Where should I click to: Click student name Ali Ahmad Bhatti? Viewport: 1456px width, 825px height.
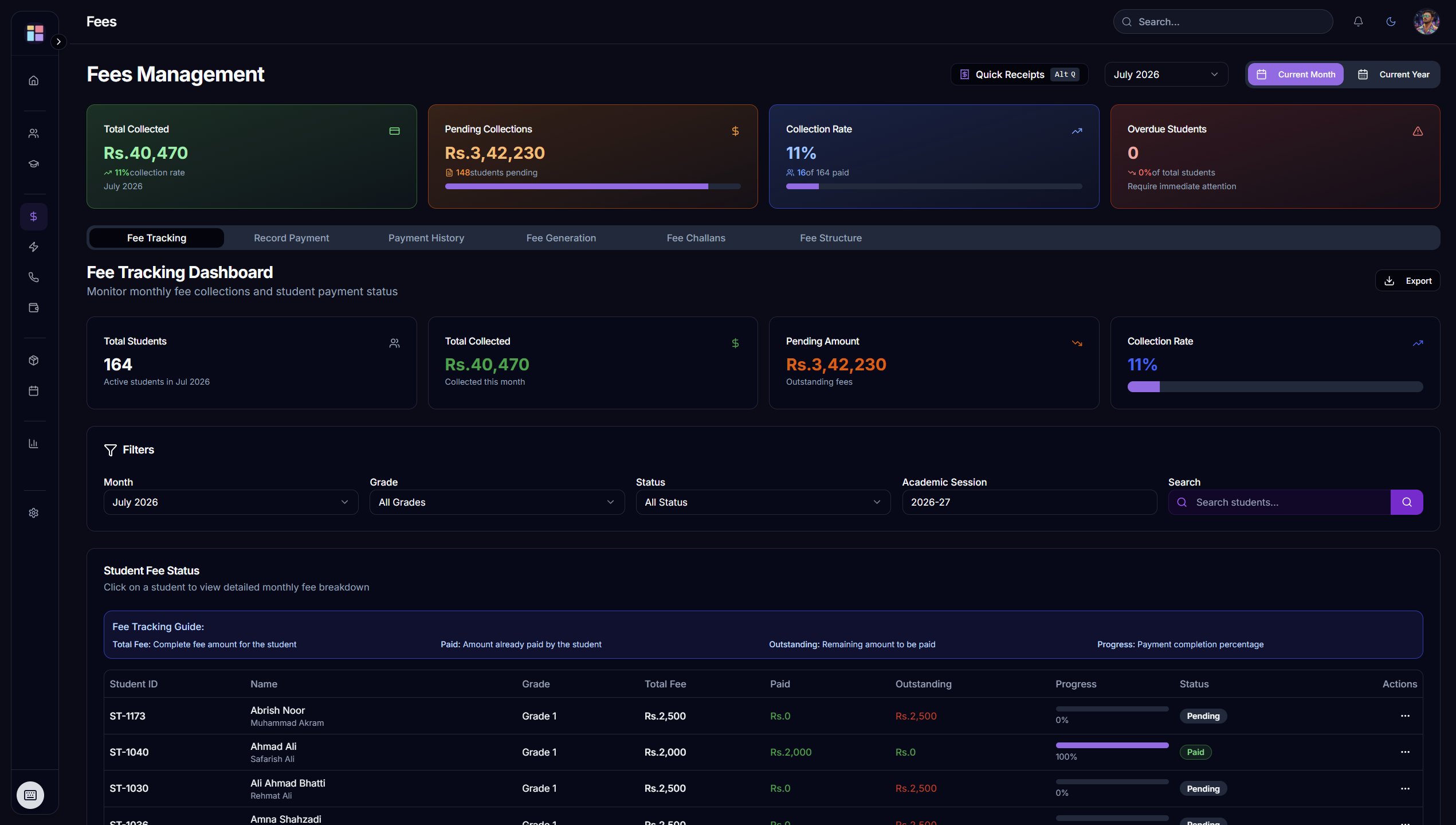pos(288,783)
